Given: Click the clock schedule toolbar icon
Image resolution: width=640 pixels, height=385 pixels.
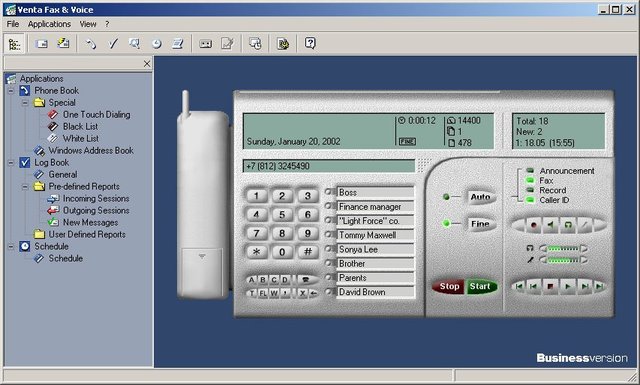Looking at the screenshot, I should pos(156,44).
